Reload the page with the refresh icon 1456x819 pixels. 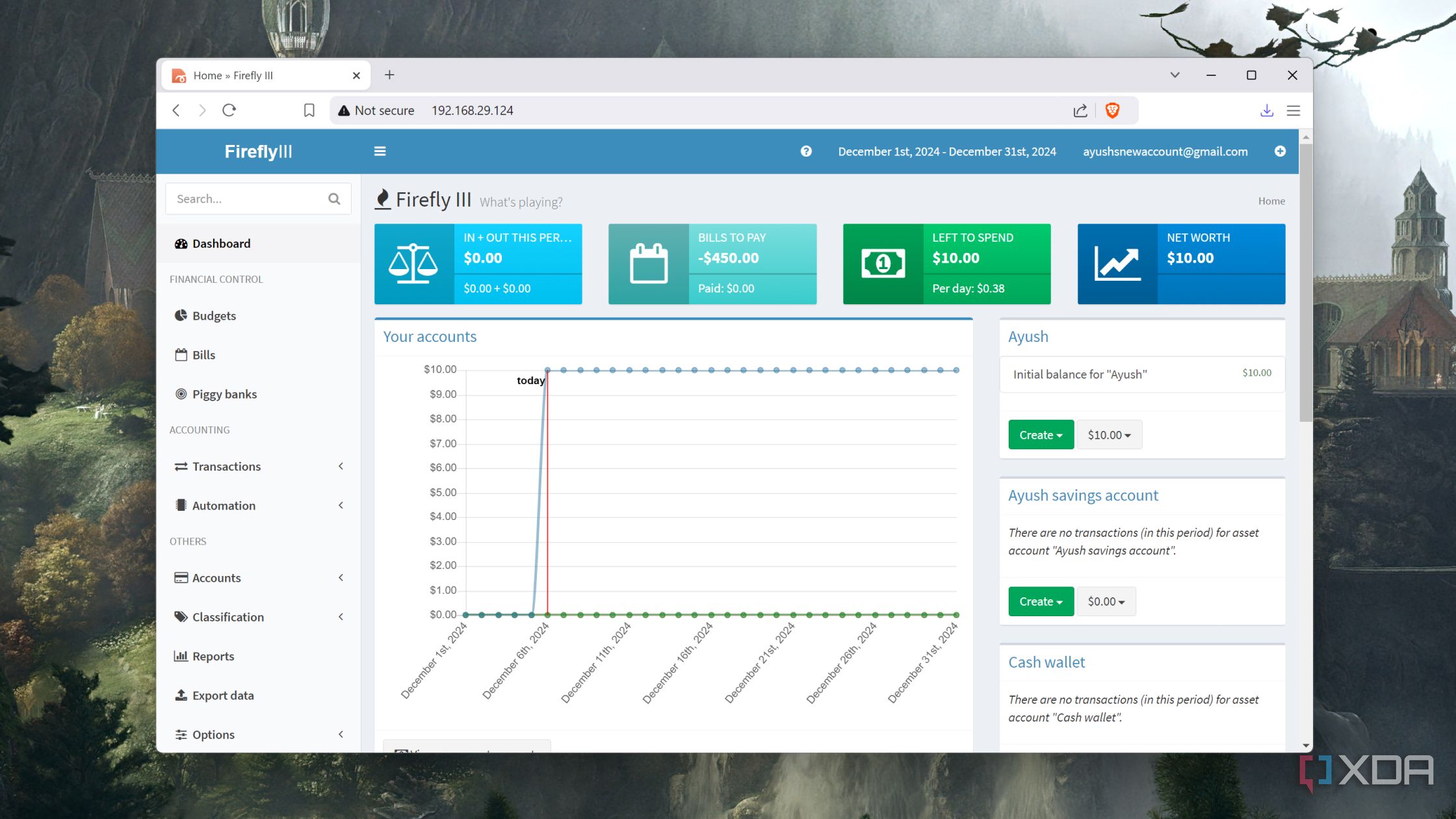point(229,110)
